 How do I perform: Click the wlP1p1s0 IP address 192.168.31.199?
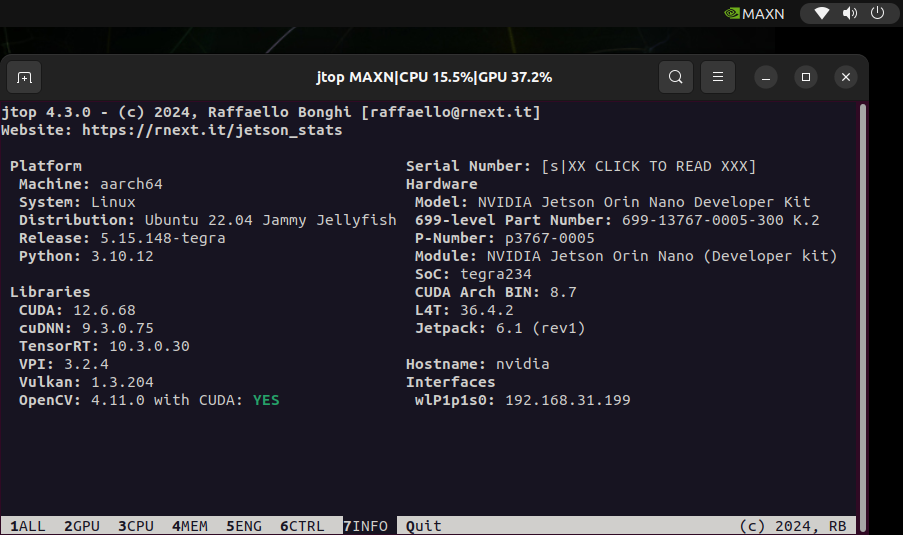pos(567,400)
